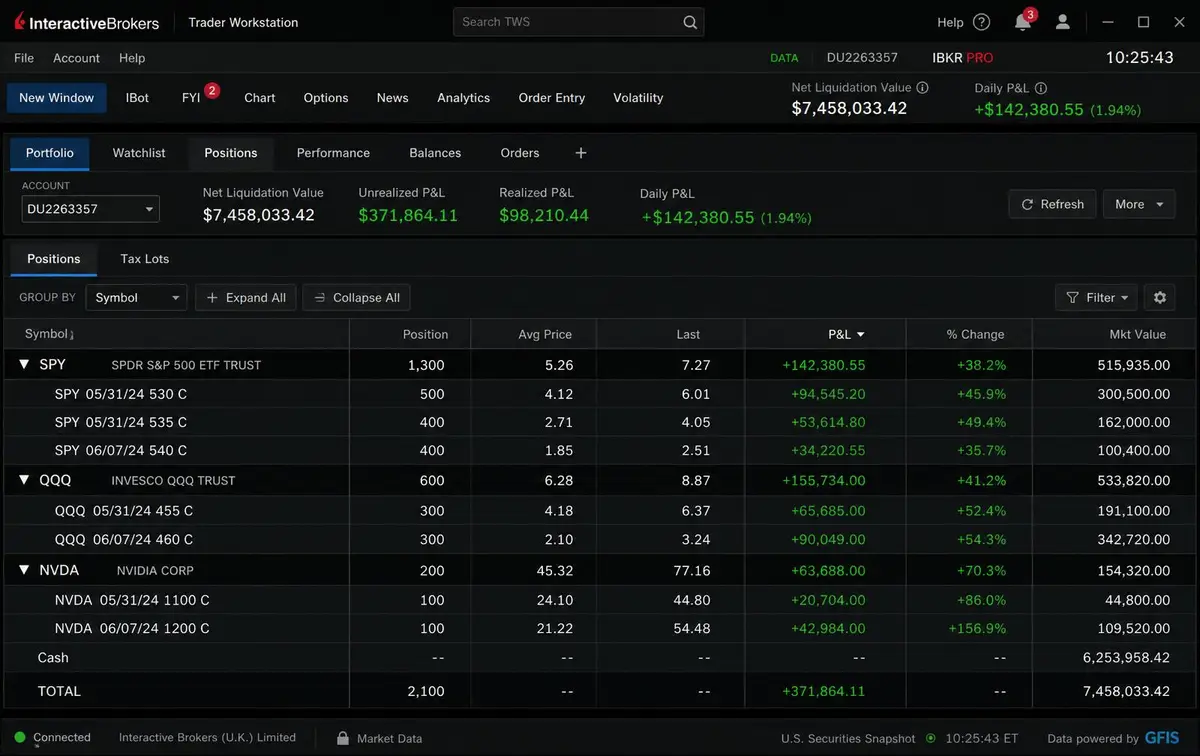1200x756 pixels.
Task: Click the New Window button
Action: 56,98
